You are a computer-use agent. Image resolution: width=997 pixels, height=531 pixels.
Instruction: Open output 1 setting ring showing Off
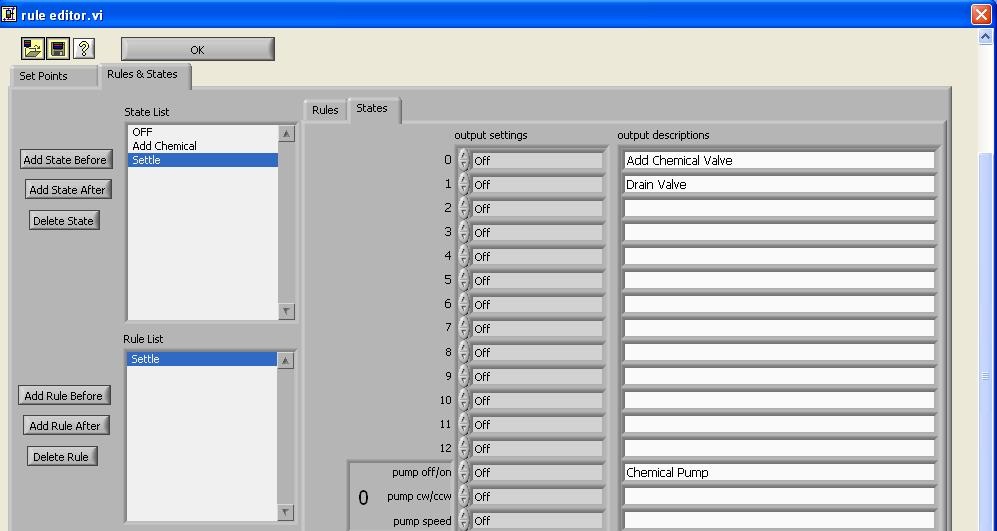pos(537,184)
